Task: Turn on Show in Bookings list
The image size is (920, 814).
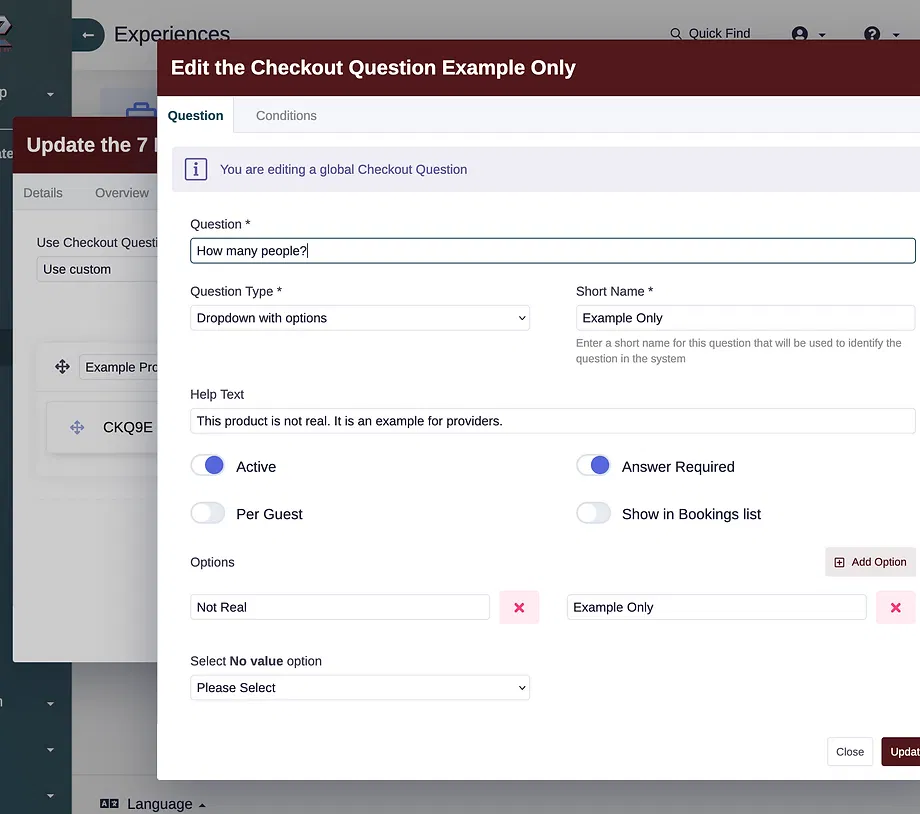Action: [x=594, y=514]
